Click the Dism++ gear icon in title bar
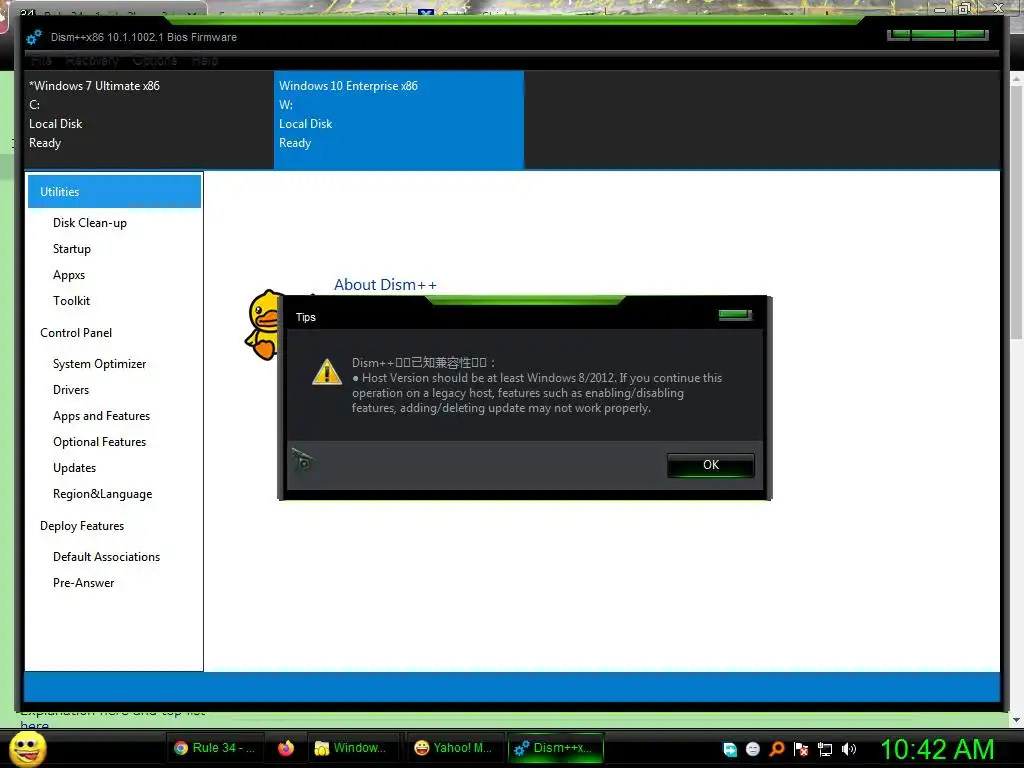The height and width of the screenshot is (768, 1024). point(34,37)
